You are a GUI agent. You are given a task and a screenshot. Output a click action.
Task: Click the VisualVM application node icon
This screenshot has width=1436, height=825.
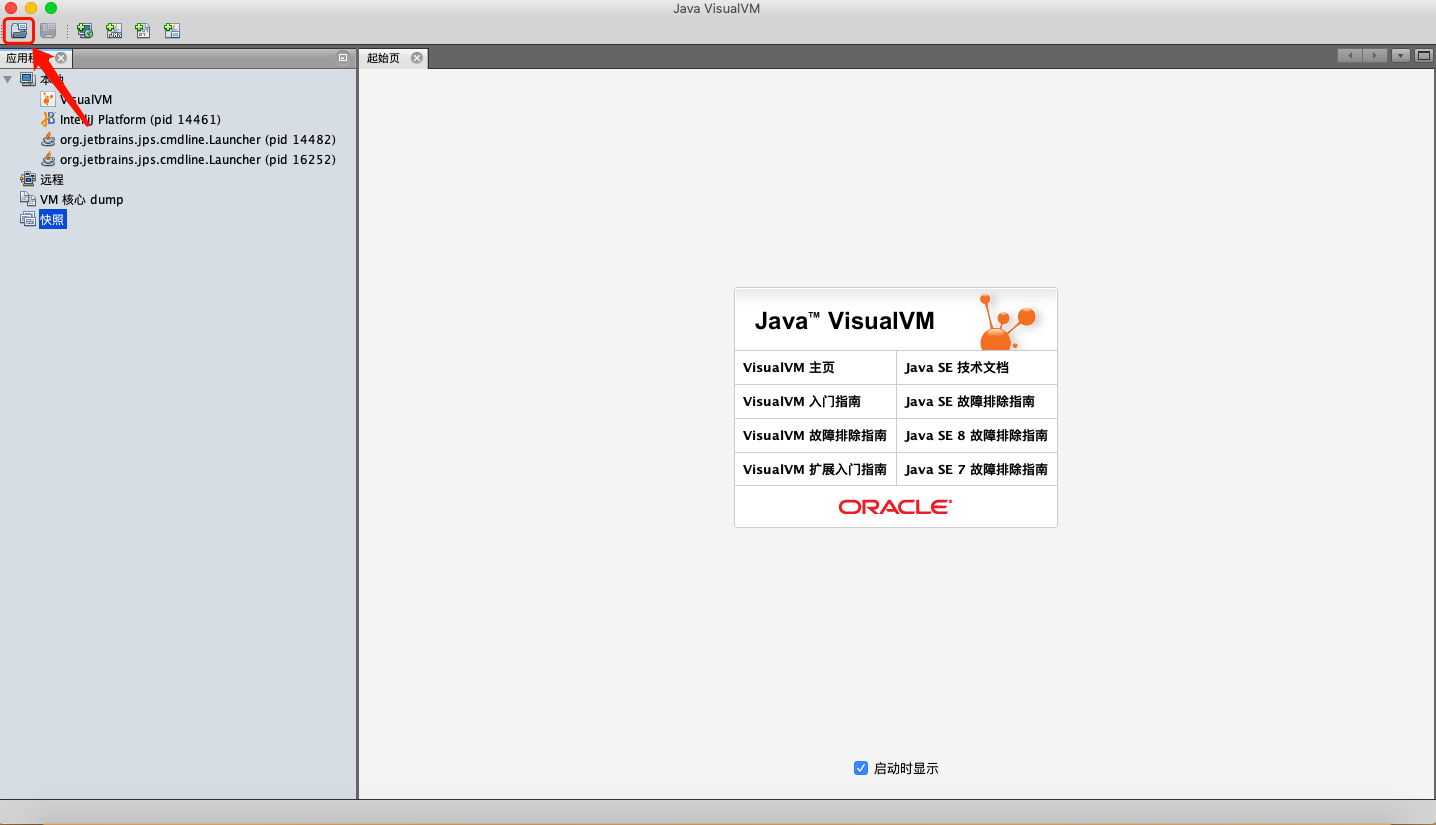point(48,99)
